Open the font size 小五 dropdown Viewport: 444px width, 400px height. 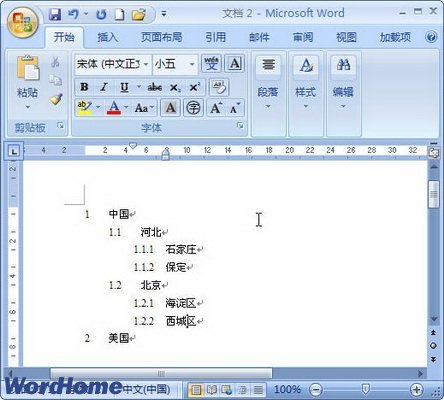point(192,64)
